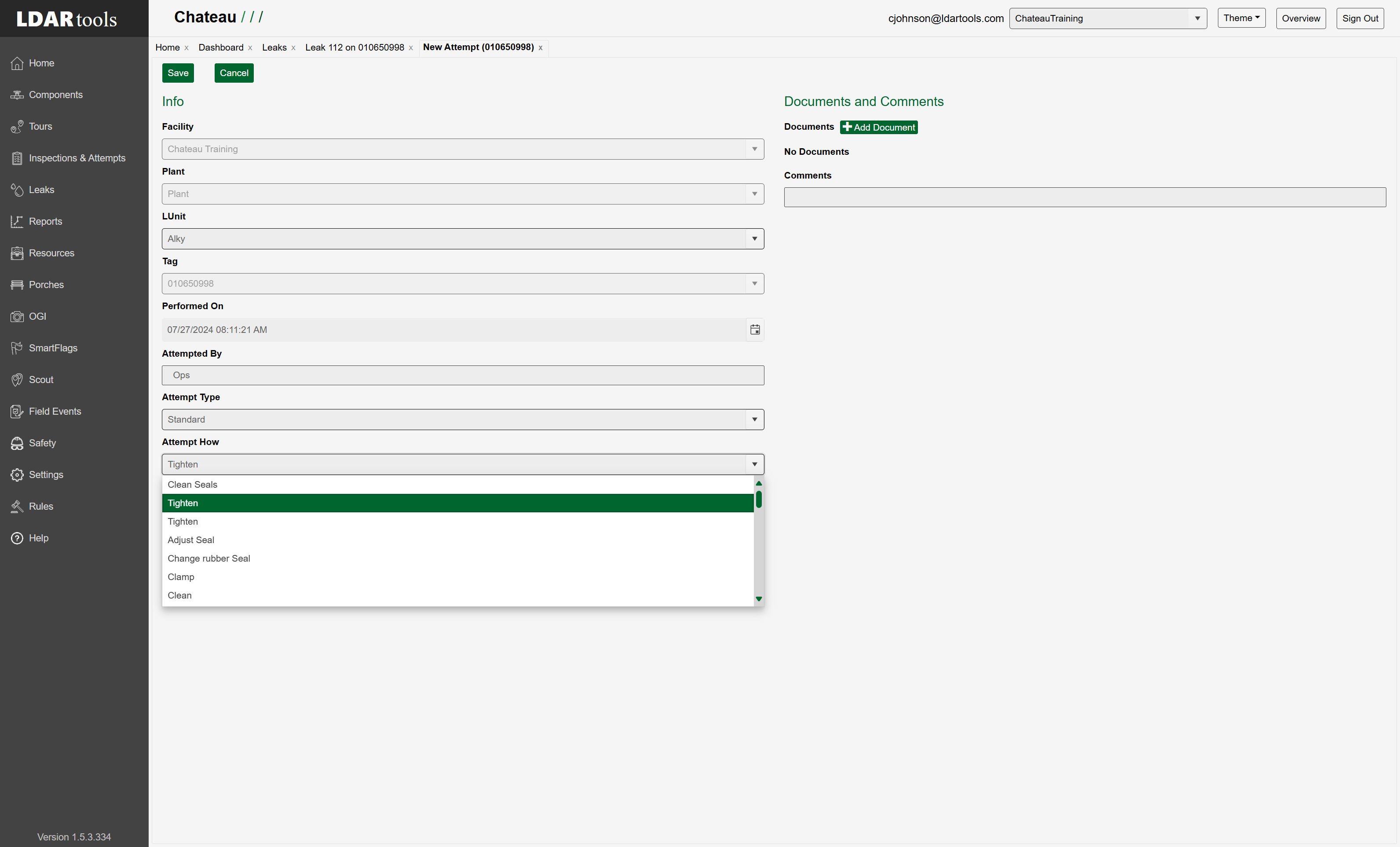1400x847 pixels.
Task: Choose Clean from the list
Action: (458, 595)
